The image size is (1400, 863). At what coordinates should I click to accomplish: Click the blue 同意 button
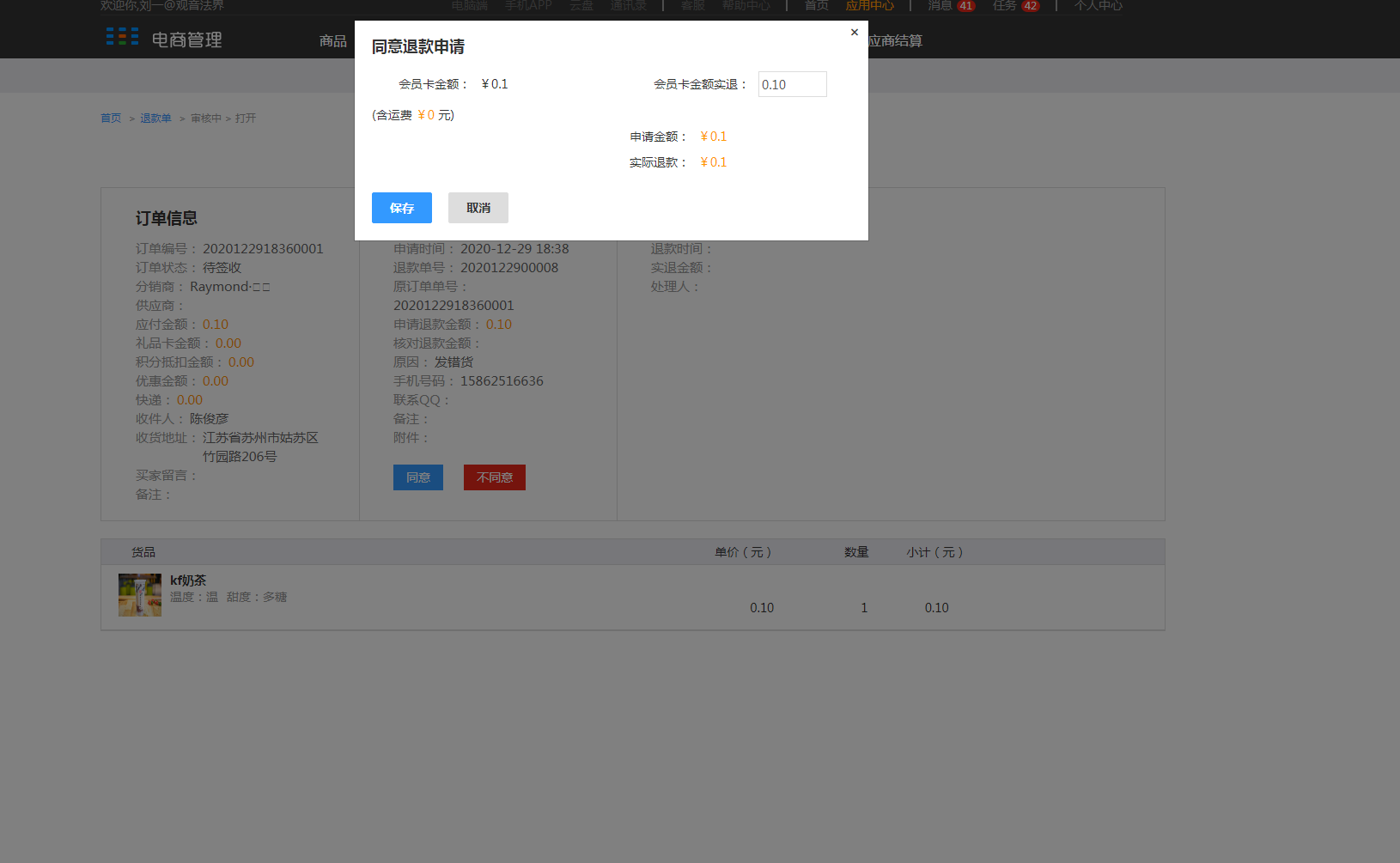418,477
